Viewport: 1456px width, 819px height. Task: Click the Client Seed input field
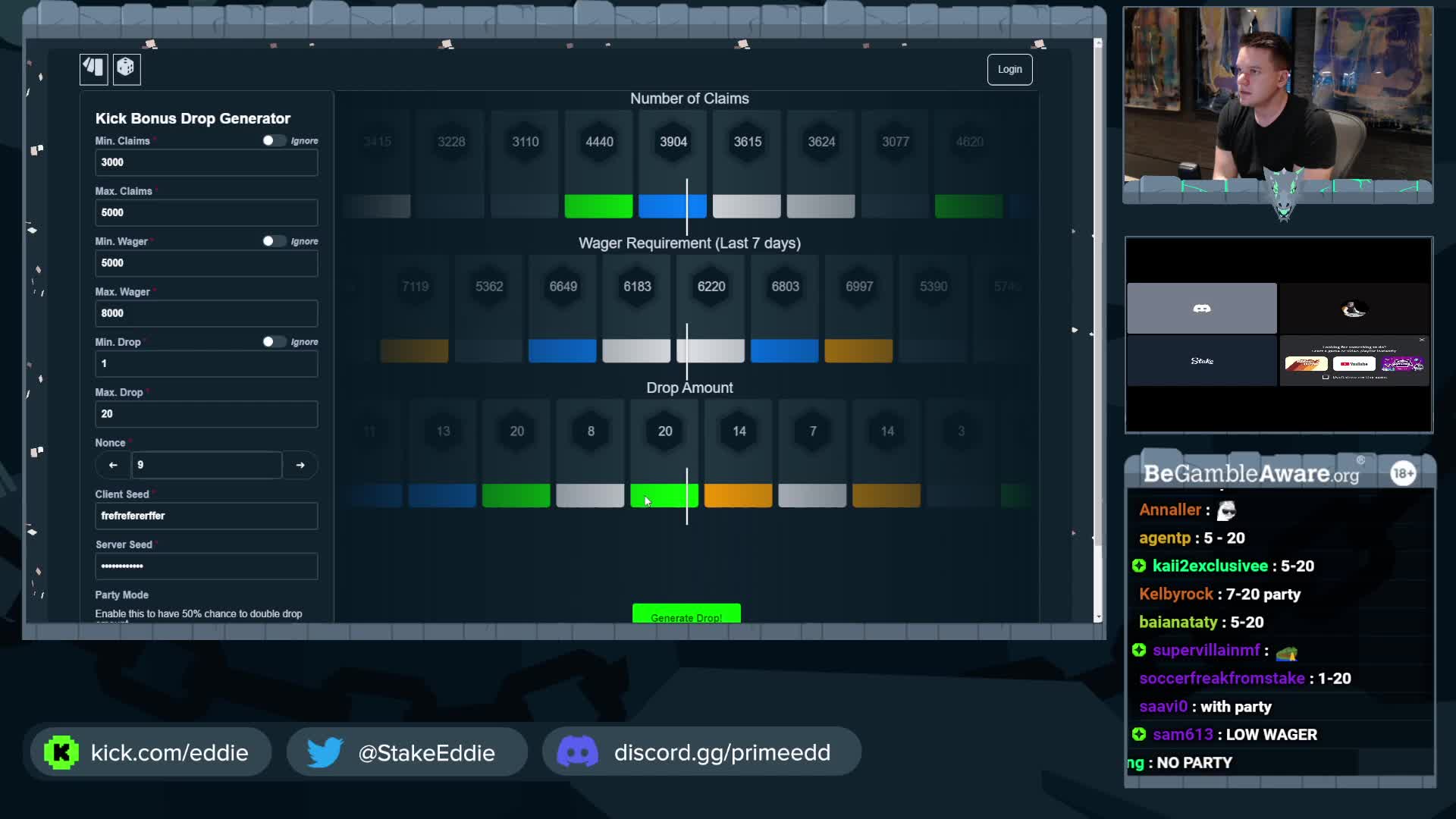point(206,516)
